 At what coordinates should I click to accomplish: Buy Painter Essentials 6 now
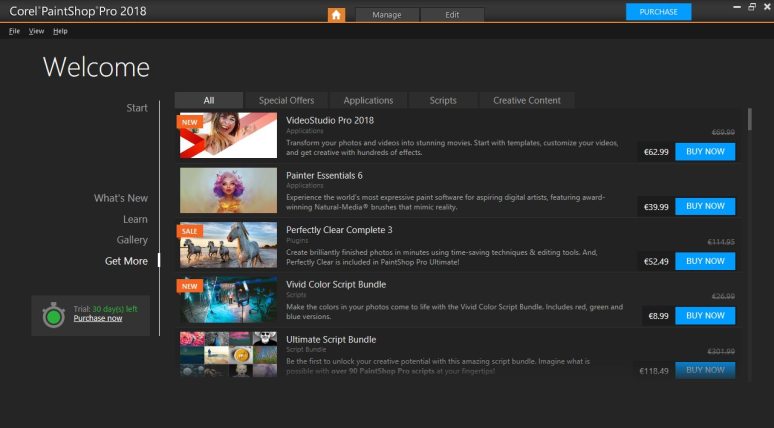click(705, 206)
